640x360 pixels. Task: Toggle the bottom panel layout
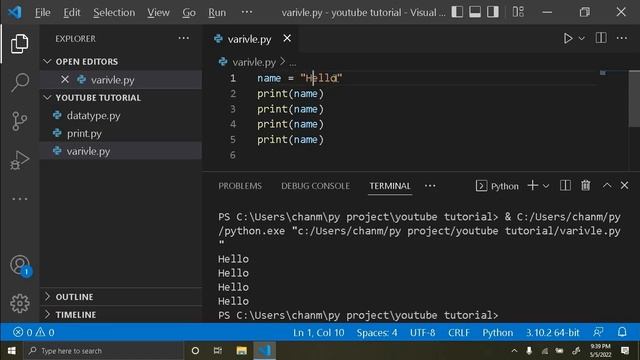475,12
